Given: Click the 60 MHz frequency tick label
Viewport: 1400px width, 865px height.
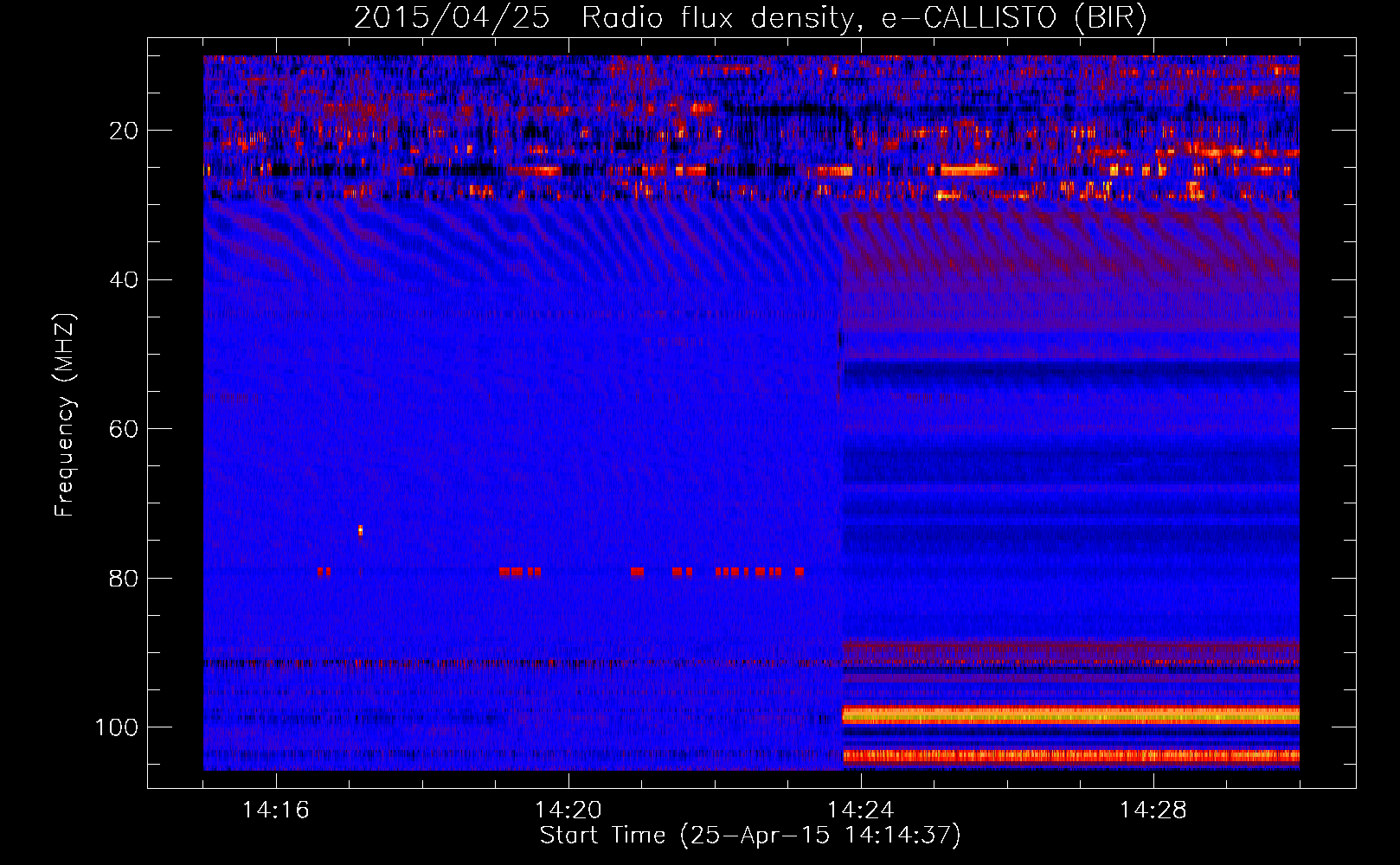Looking at the screenshot, I should tap(124, 429).
